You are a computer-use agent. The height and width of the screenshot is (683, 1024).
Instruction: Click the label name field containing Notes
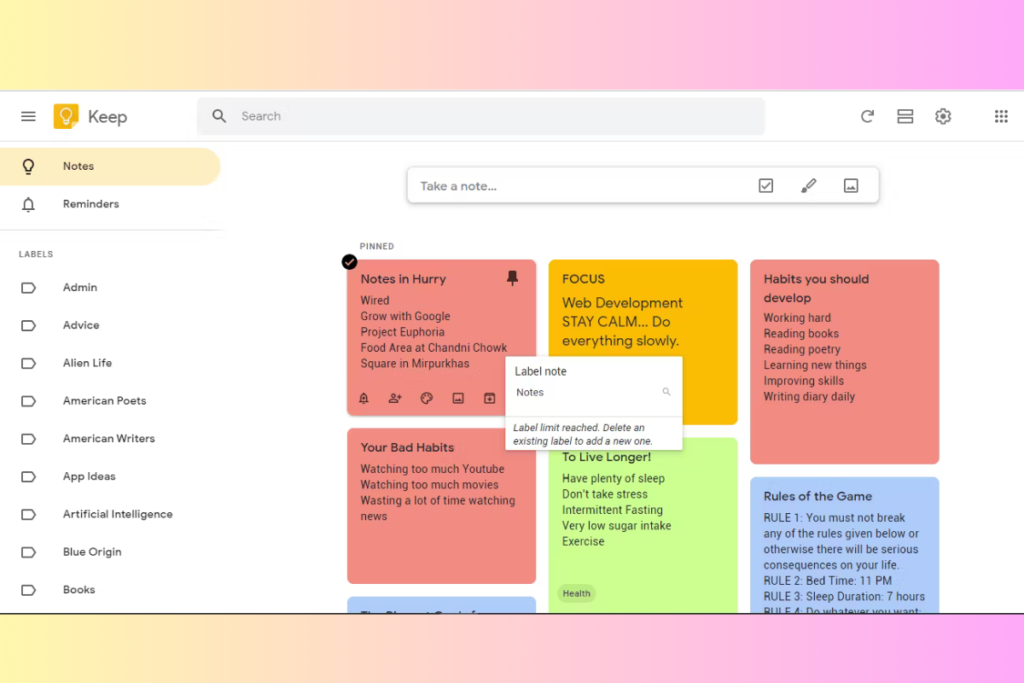(586, 392)
